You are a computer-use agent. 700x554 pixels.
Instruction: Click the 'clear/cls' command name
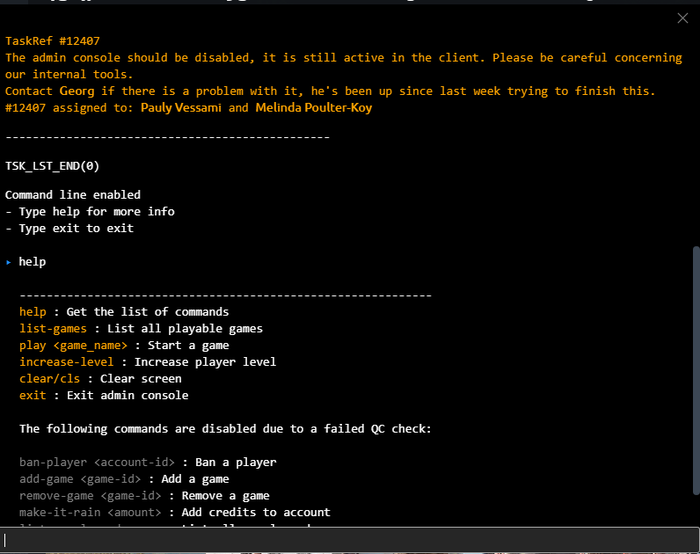(50, 379)
